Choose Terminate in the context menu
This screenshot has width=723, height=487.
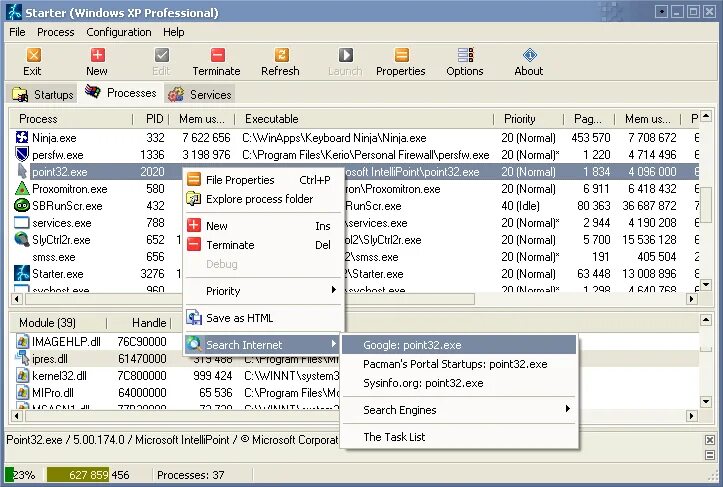pos(264,245)
